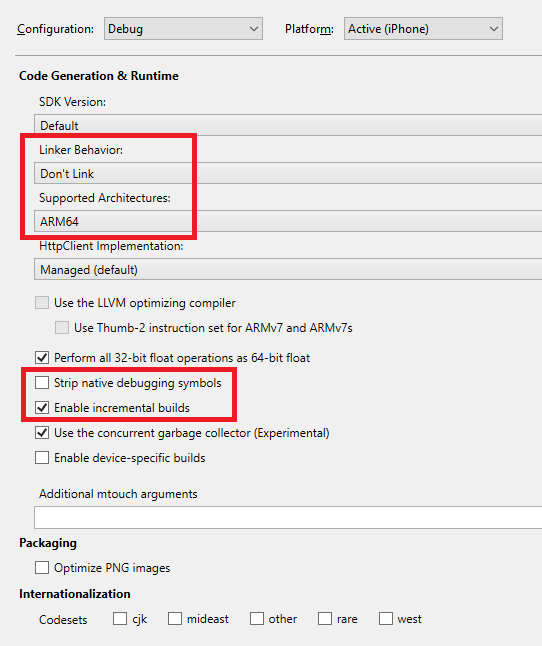This screenshot has width=542, height=646.
Task: Expand the SDK Version combo box
Action: (288, 125)
